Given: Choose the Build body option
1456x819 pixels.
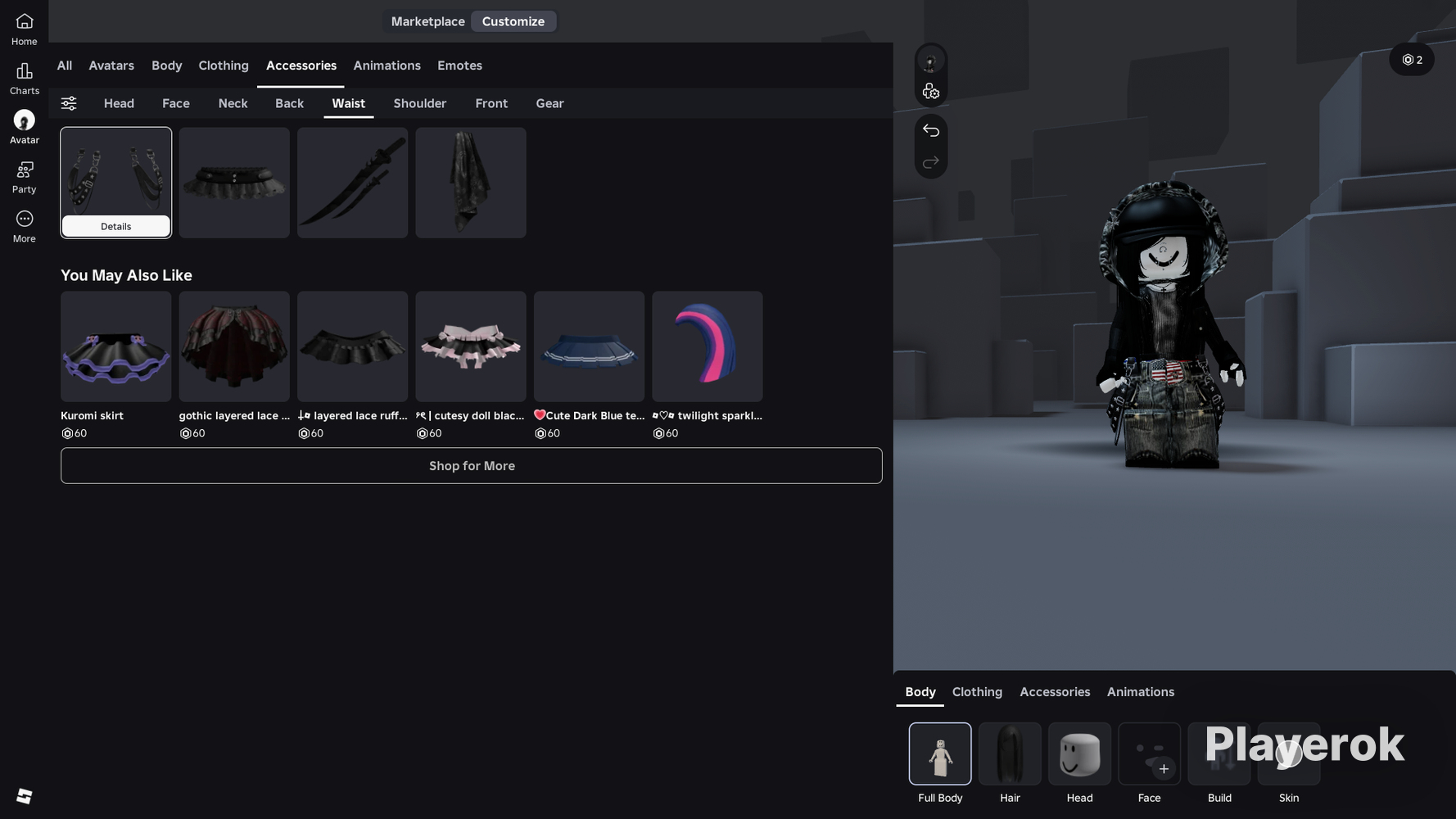Looking at the screenshot, I should click(1219, 754).
